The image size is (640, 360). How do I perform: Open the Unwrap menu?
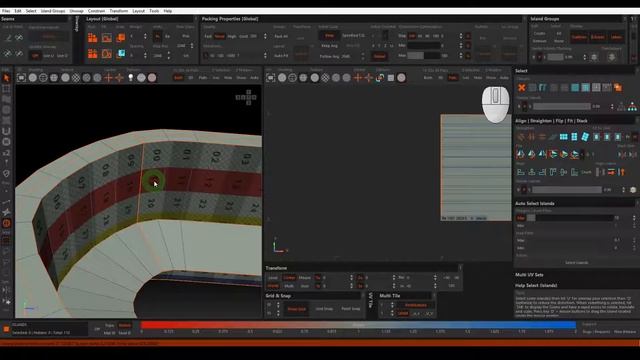[x=76, y=11]
